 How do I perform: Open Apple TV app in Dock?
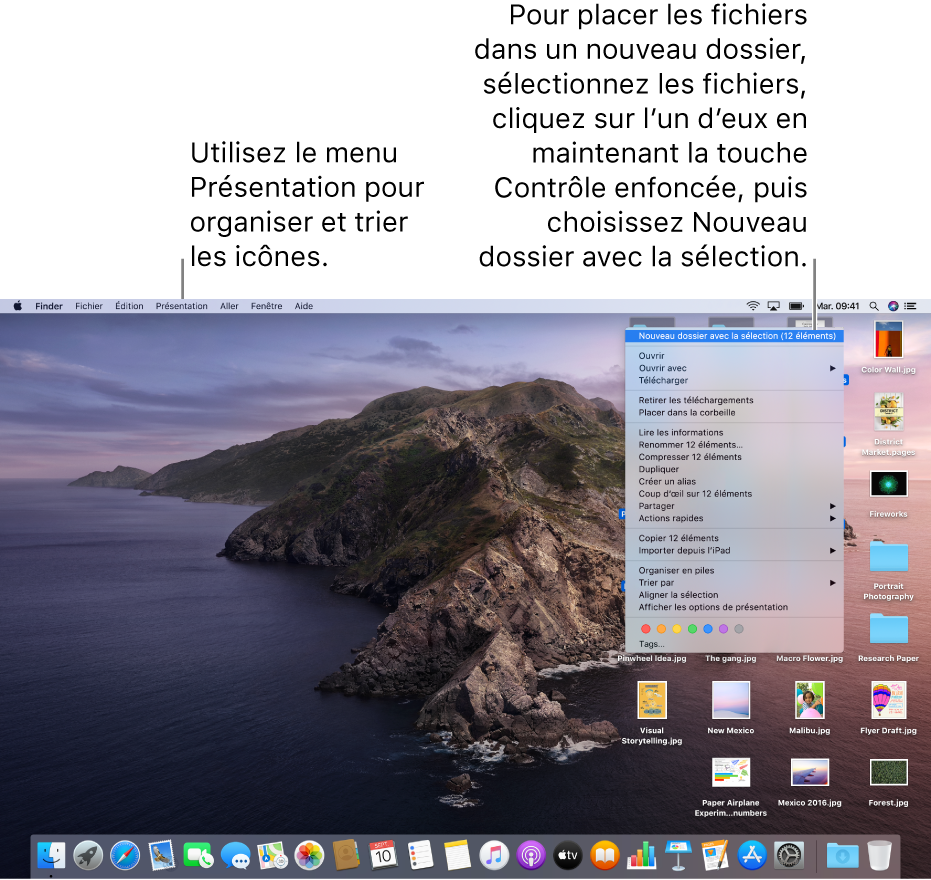568,856
